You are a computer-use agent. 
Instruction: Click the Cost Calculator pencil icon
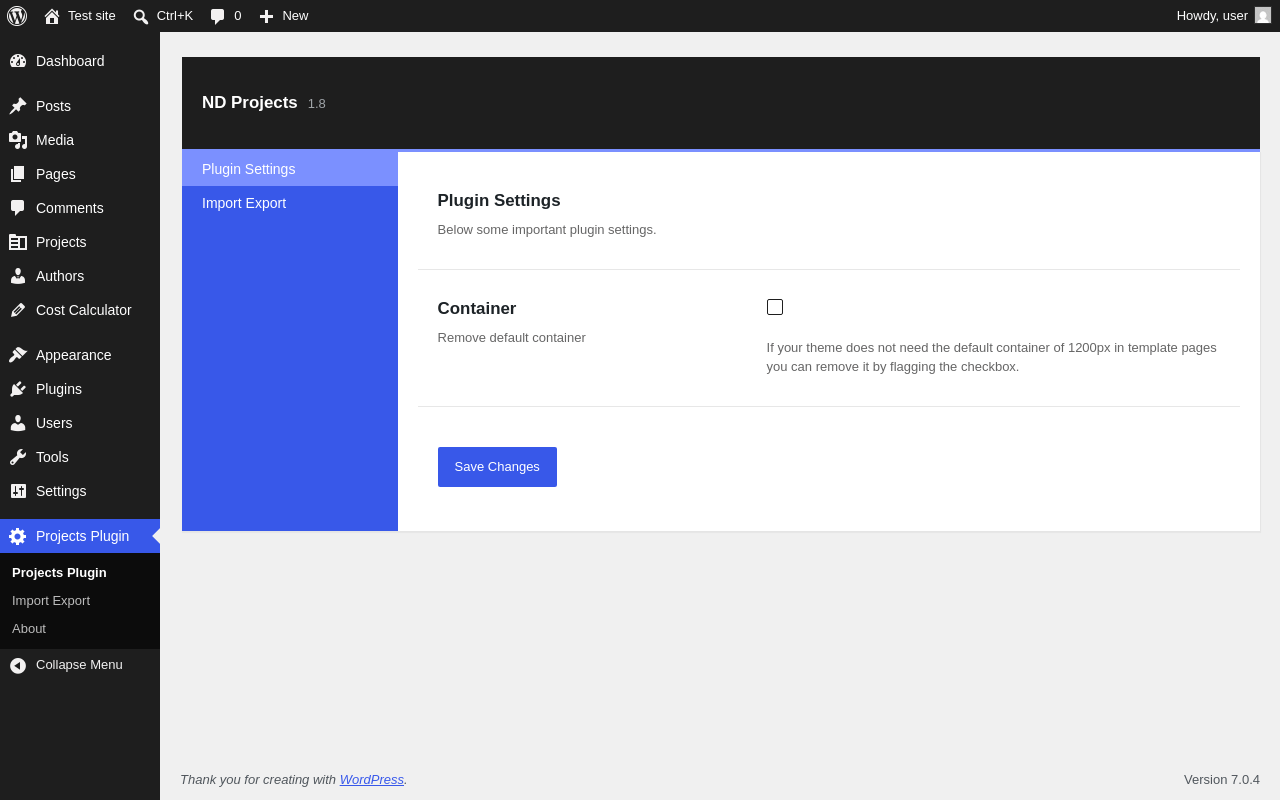pyautogui.click(x=18, y=310)
